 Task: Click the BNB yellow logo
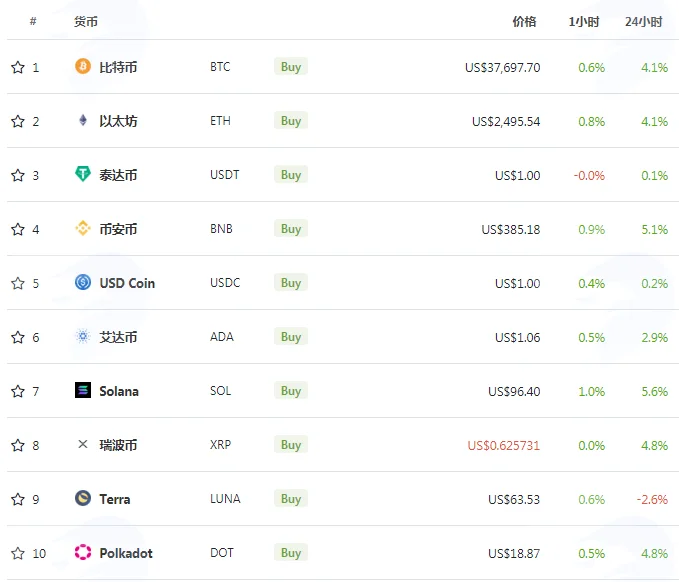83,228
